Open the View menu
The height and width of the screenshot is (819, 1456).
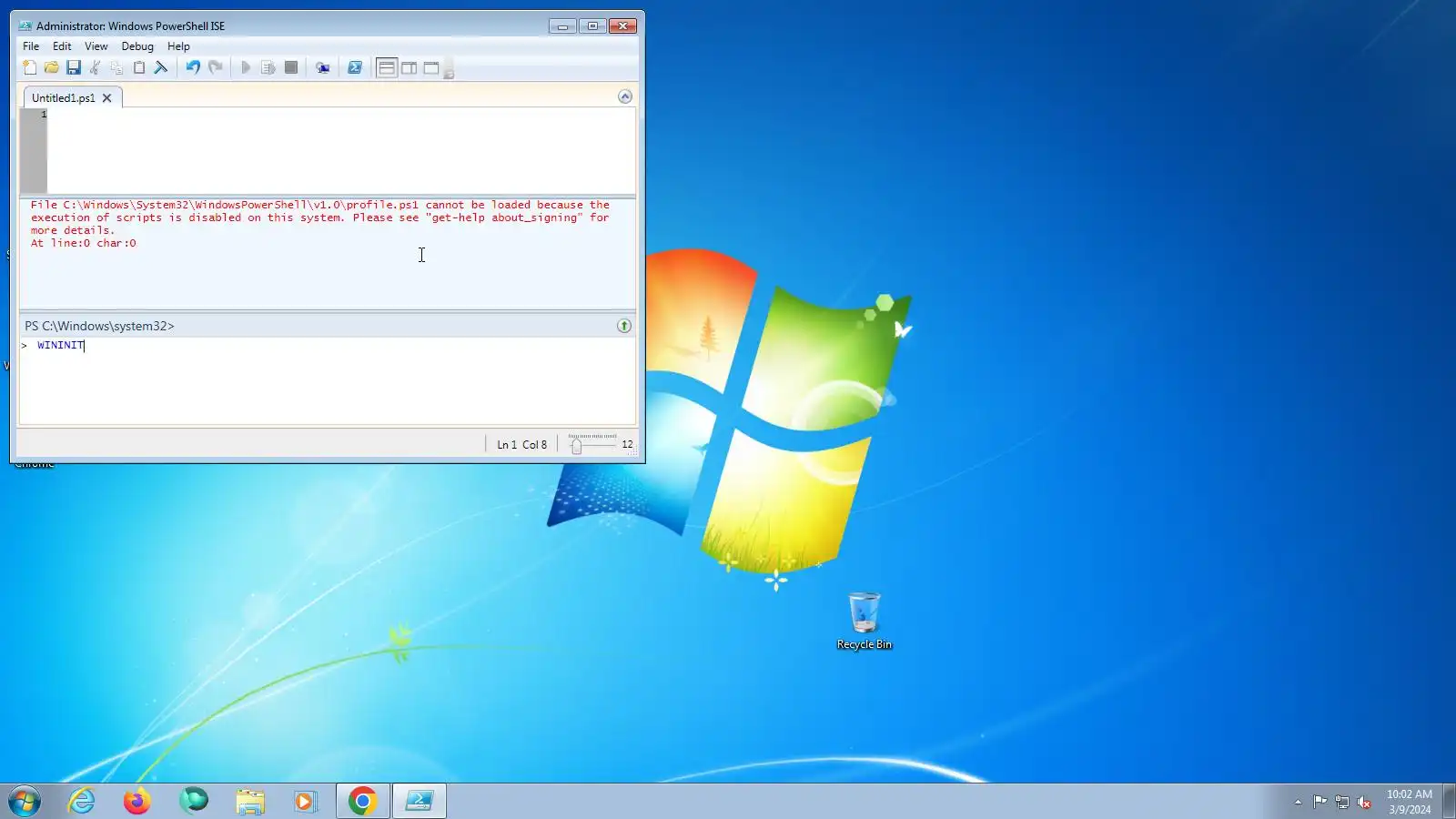[x=96, y=46]
